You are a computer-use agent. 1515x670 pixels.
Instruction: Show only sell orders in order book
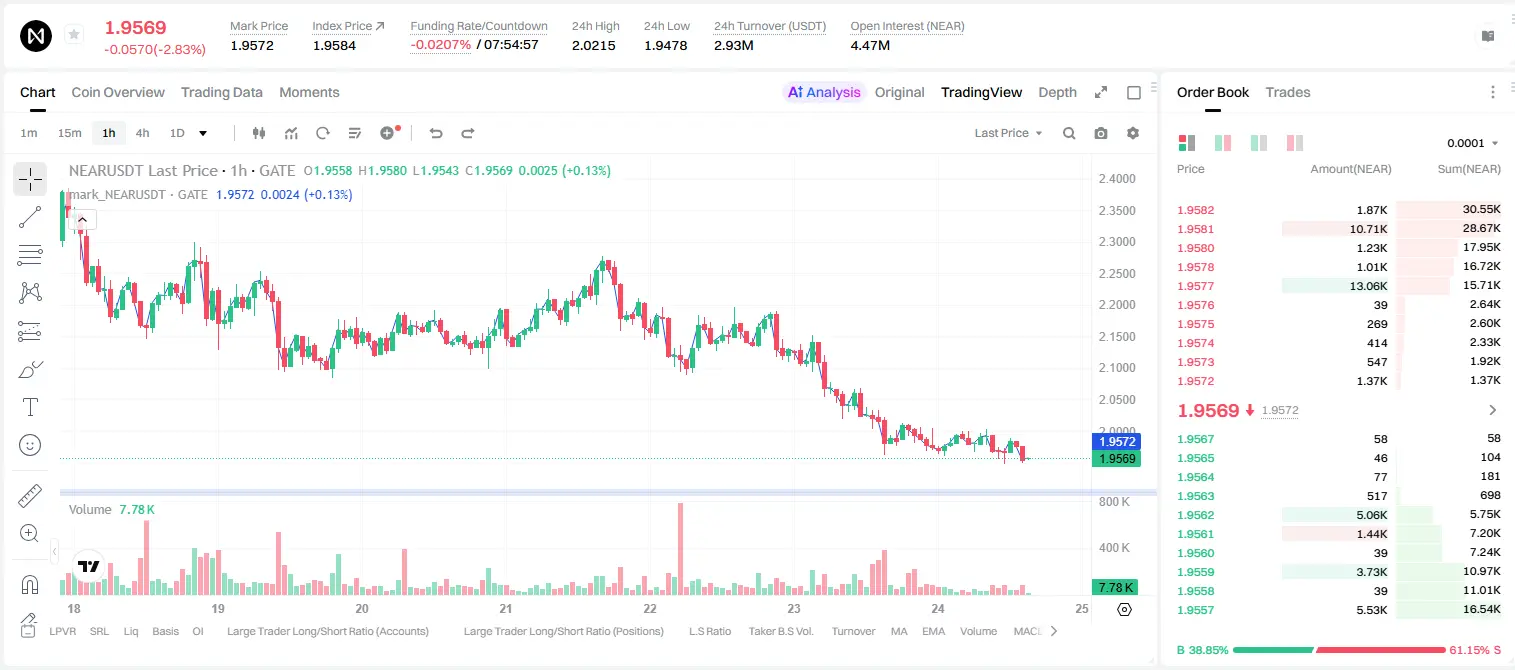(1295, 143)
